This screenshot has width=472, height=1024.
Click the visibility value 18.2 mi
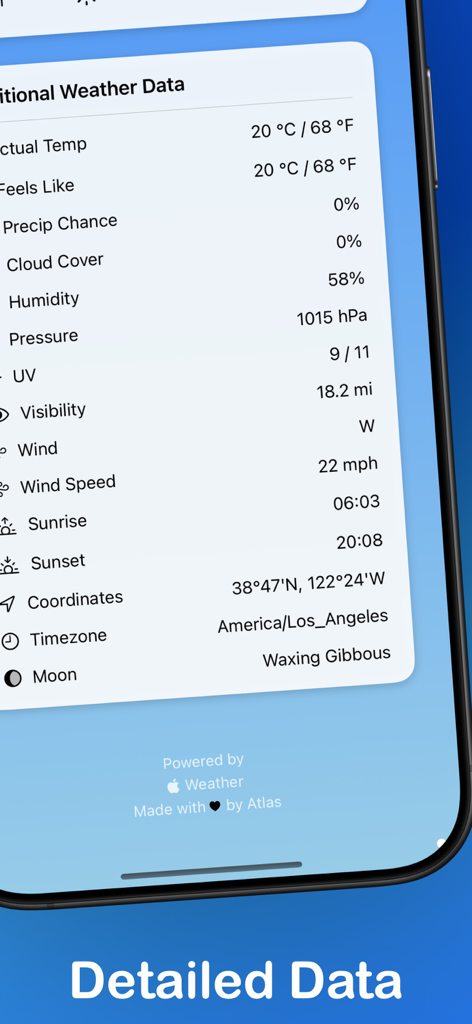point(345,391)
